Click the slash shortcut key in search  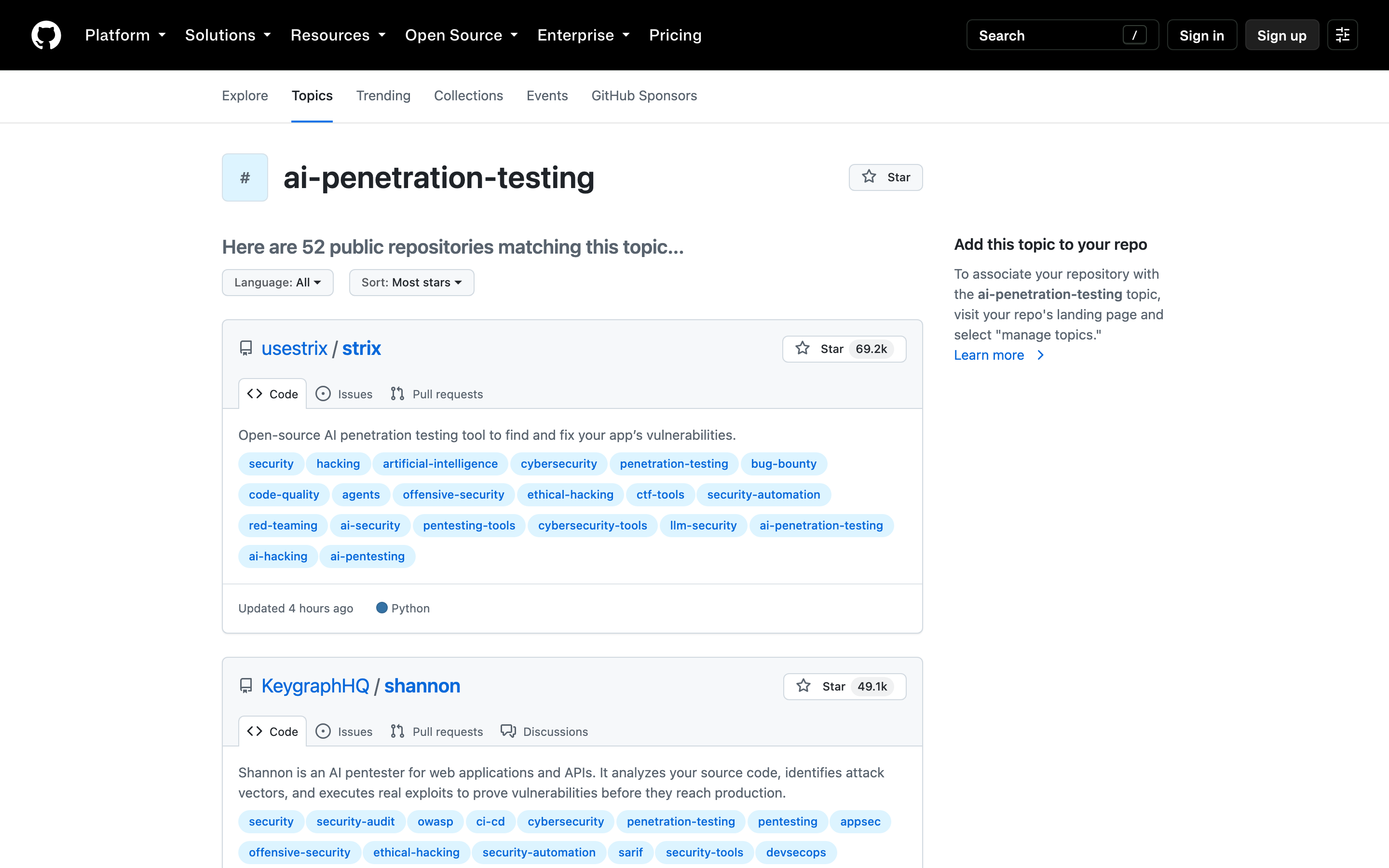click(1134, 35)
